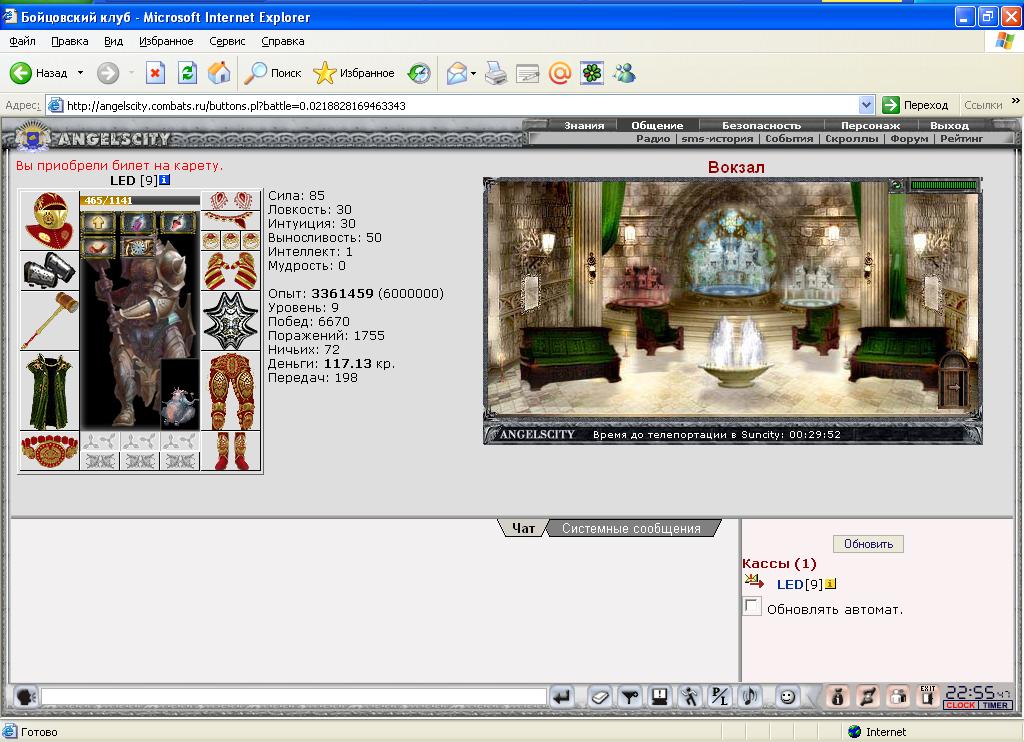Screen dimensions: 1024x742
Task: Switch to the Чат tab
Action: tap(523, 528)
